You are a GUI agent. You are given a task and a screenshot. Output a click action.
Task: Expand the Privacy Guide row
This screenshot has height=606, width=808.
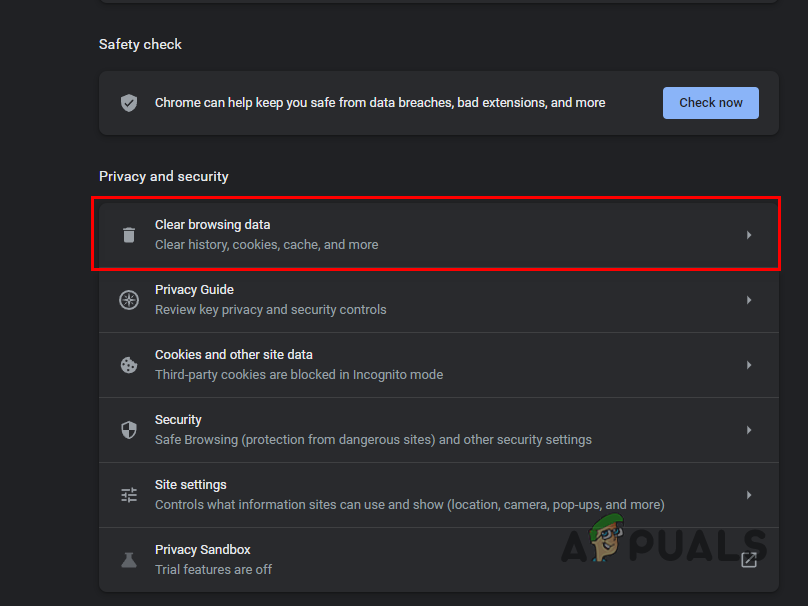click(748, 299)
